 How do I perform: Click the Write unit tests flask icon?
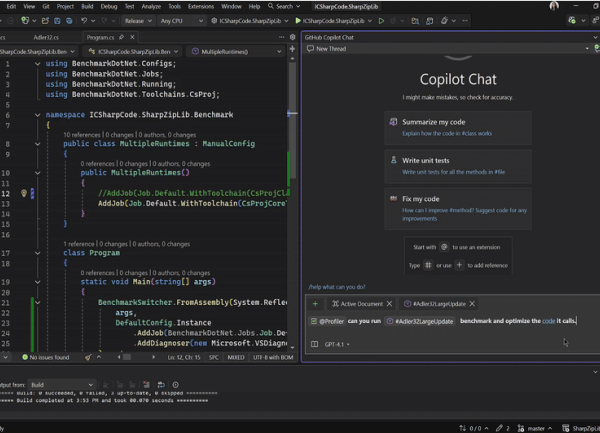[393, 160]
